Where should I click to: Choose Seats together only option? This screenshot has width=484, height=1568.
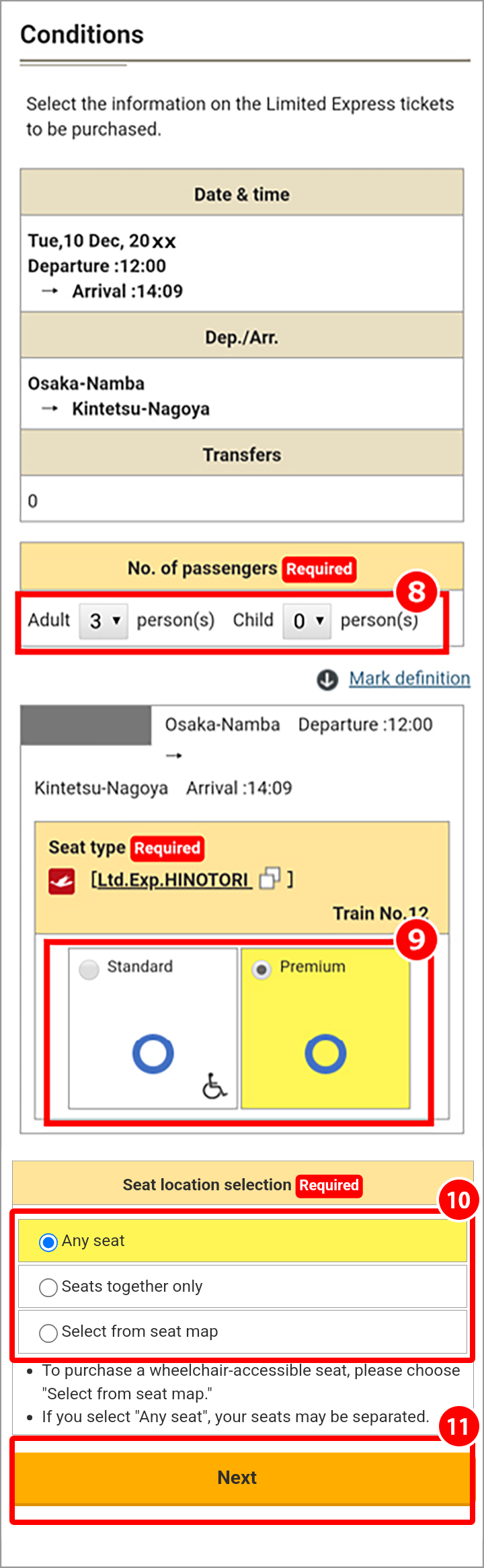pyautogui.click(x=243, y=1286)
